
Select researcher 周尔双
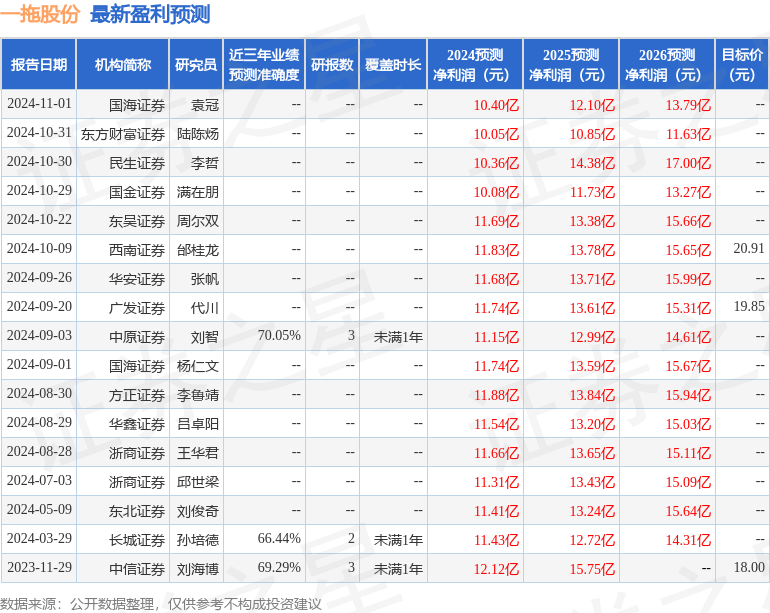(x=198, y=221)
